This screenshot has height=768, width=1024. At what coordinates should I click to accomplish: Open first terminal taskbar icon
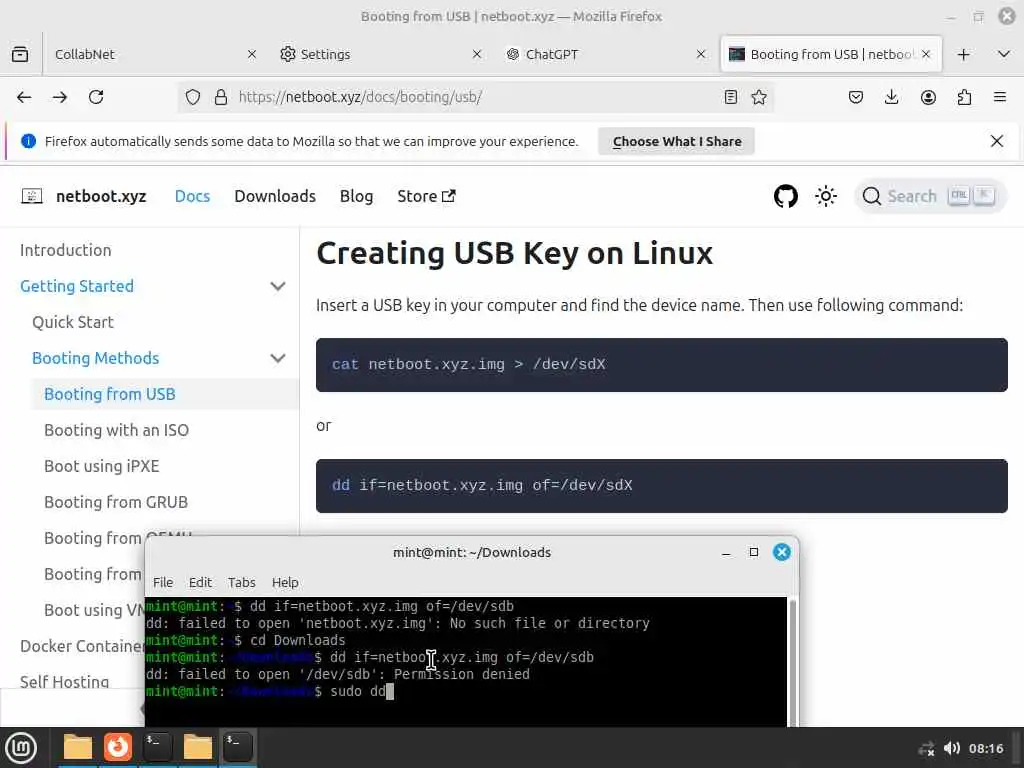[x=157, y=747]
